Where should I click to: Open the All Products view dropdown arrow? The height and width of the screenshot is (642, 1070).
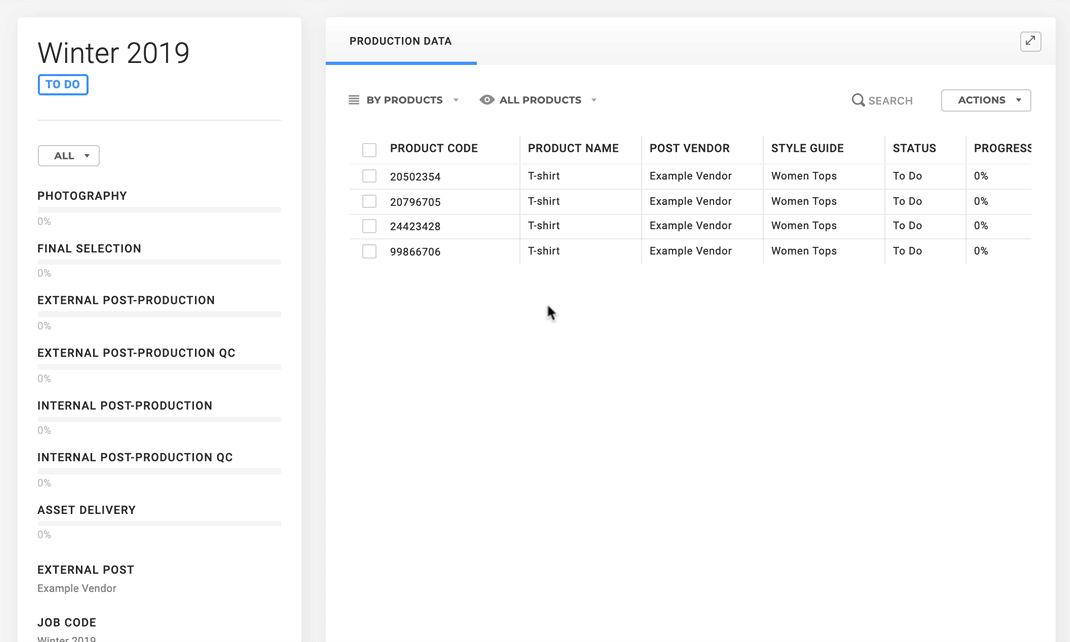[x=594, y=100]
